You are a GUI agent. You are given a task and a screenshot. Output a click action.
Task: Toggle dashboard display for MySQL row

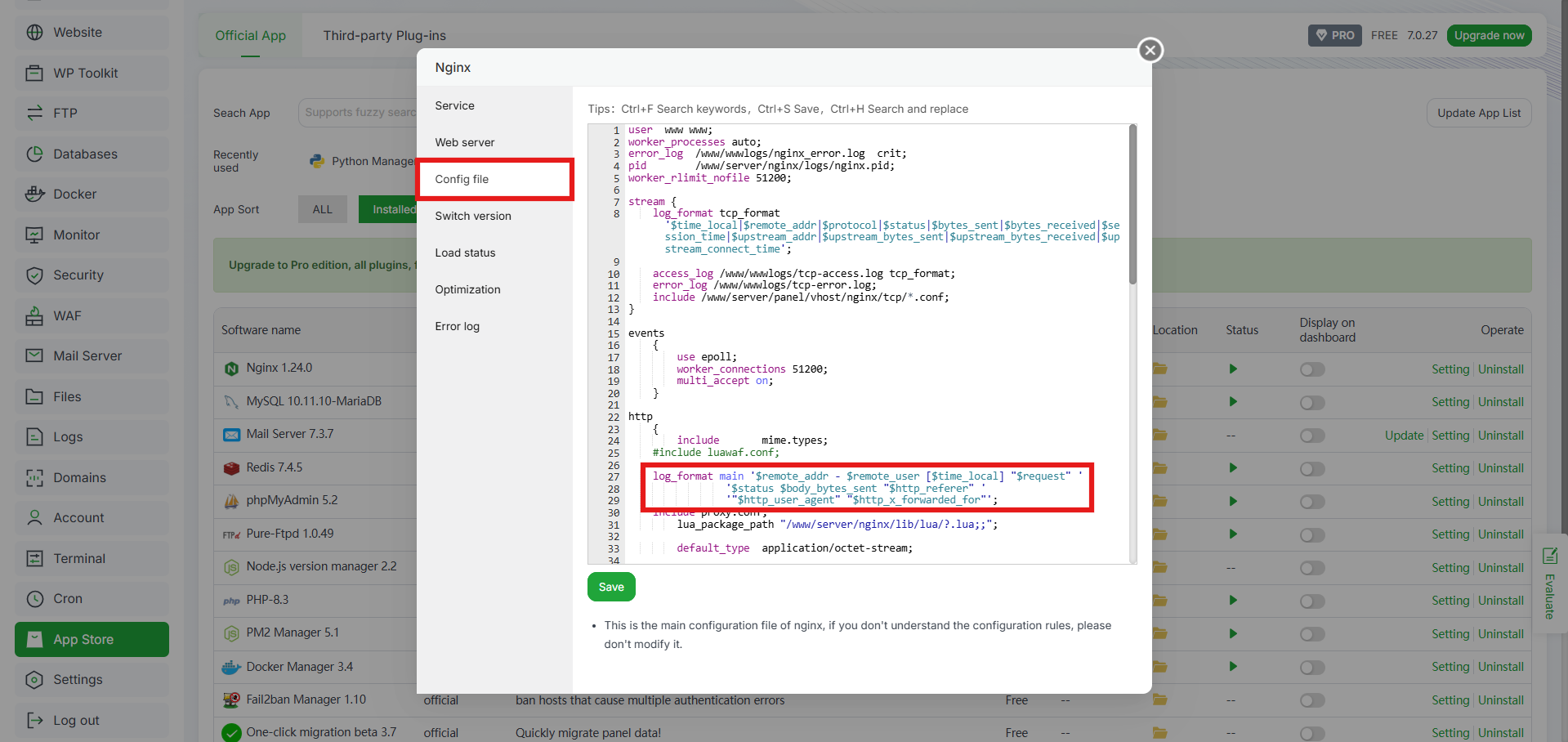point(1312,403)
